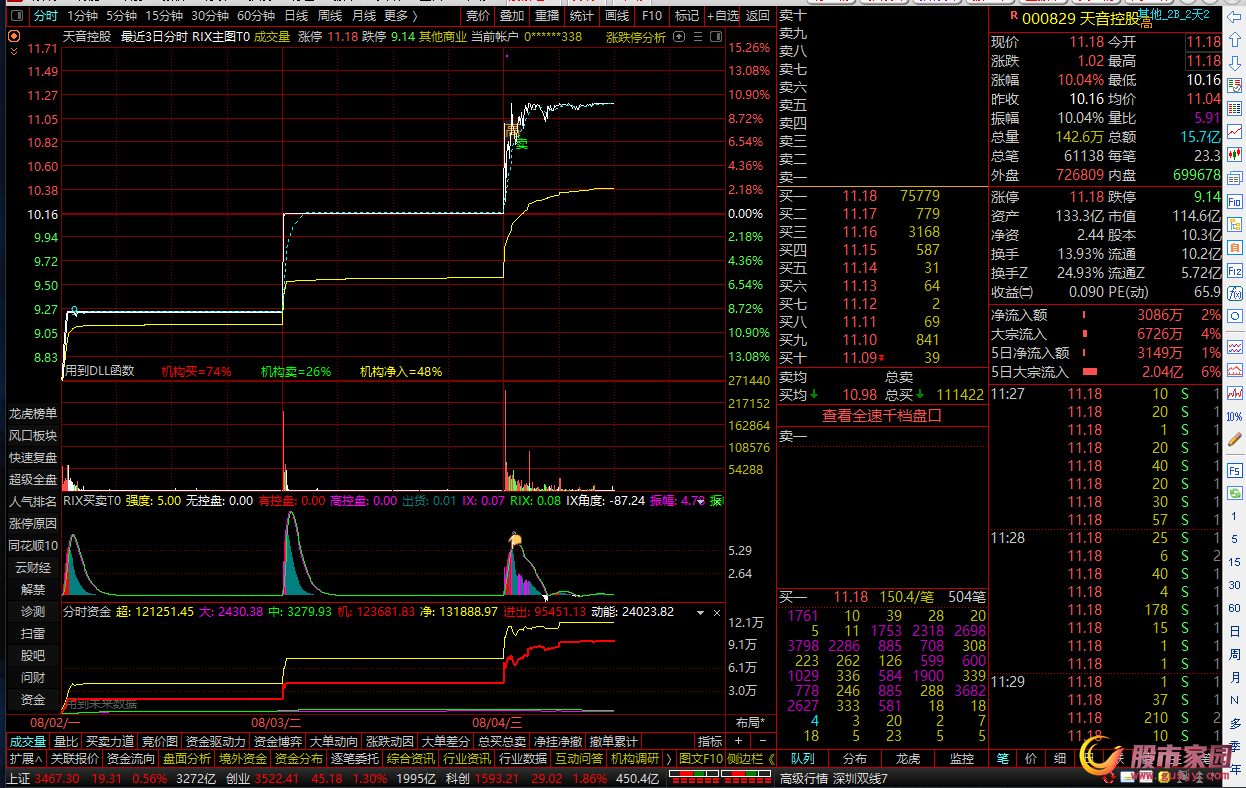Screen dimensions: 1246x788
Task: Switch to the 日线 daily chart tab
Action: 296,16
